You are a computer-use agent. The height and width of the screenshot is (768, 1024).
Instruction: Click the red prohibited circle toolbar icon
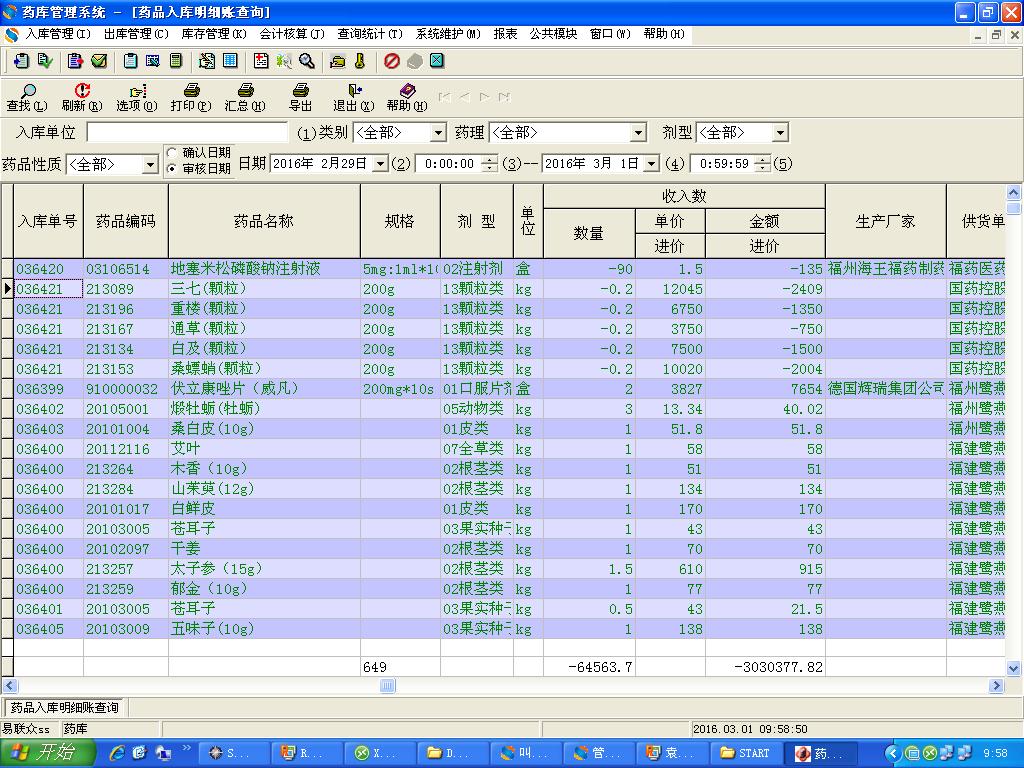point(391,61)
